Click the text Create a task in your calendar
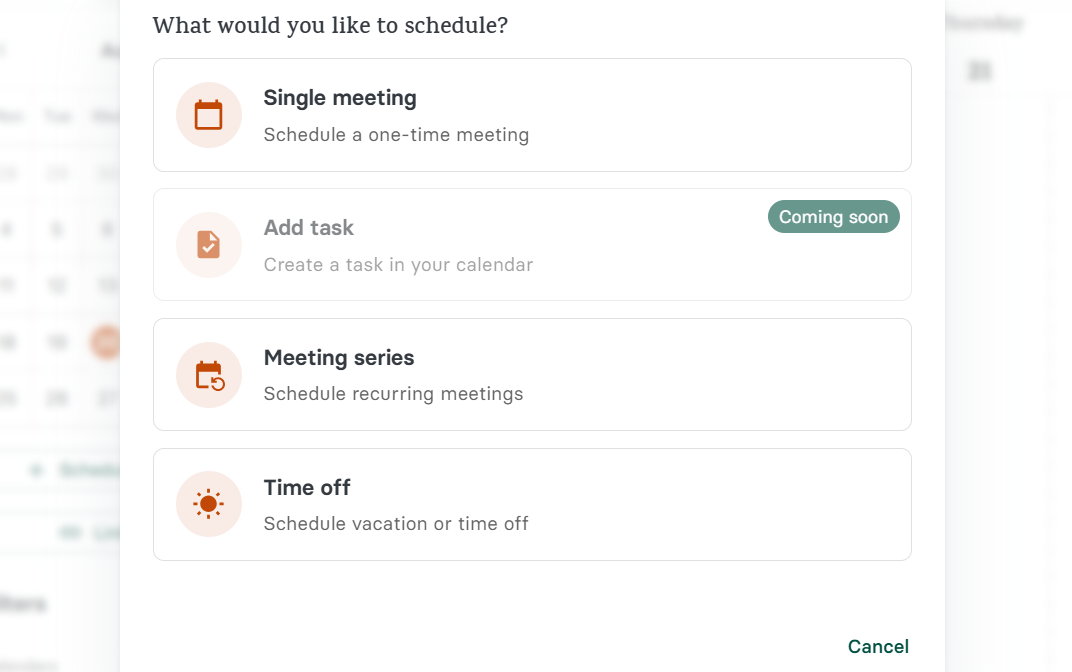 398,264
